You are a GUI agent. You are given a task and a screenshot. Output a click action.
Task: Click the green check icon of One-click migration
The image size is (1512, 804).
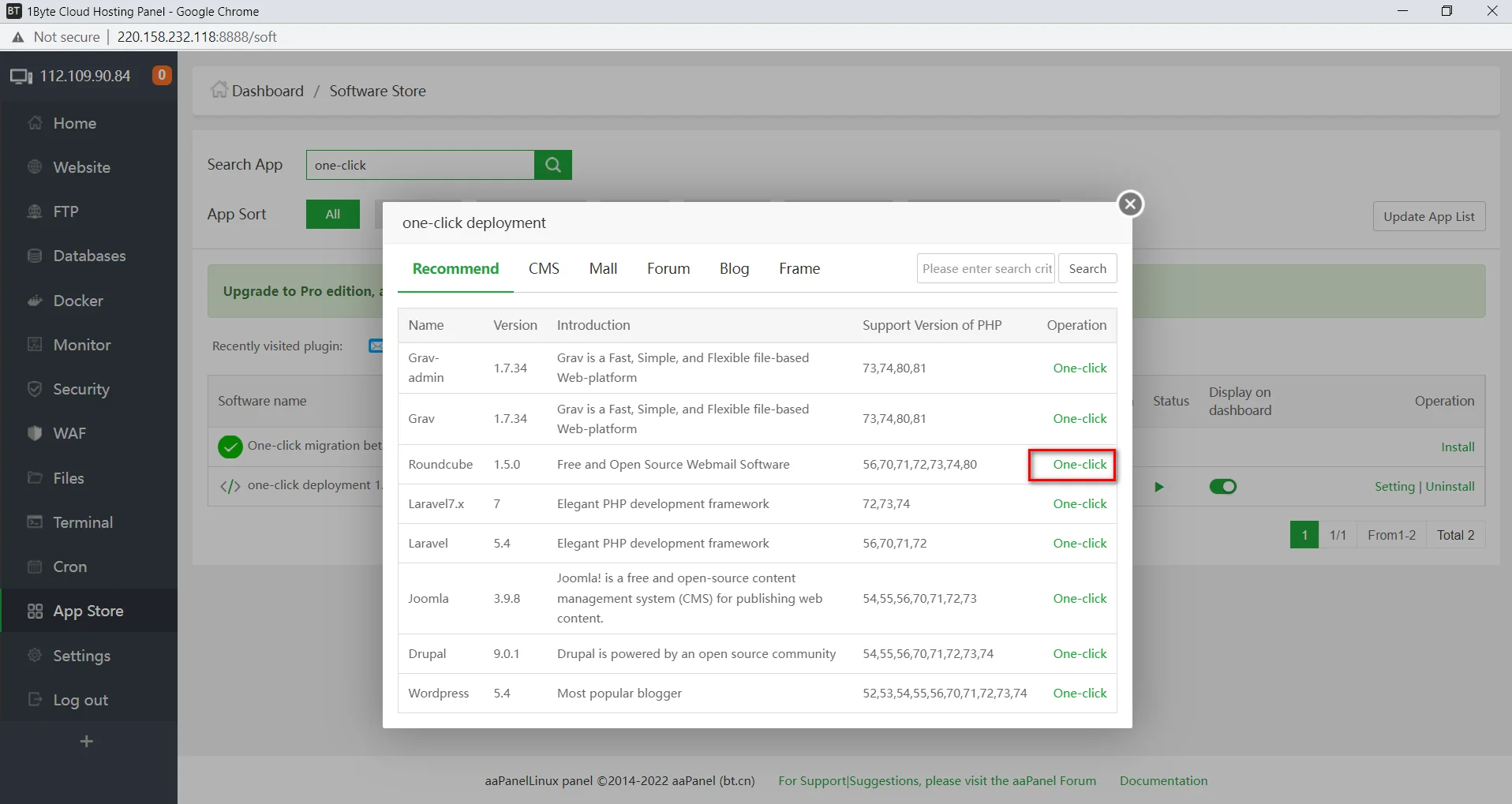click(x=230, y=447)
